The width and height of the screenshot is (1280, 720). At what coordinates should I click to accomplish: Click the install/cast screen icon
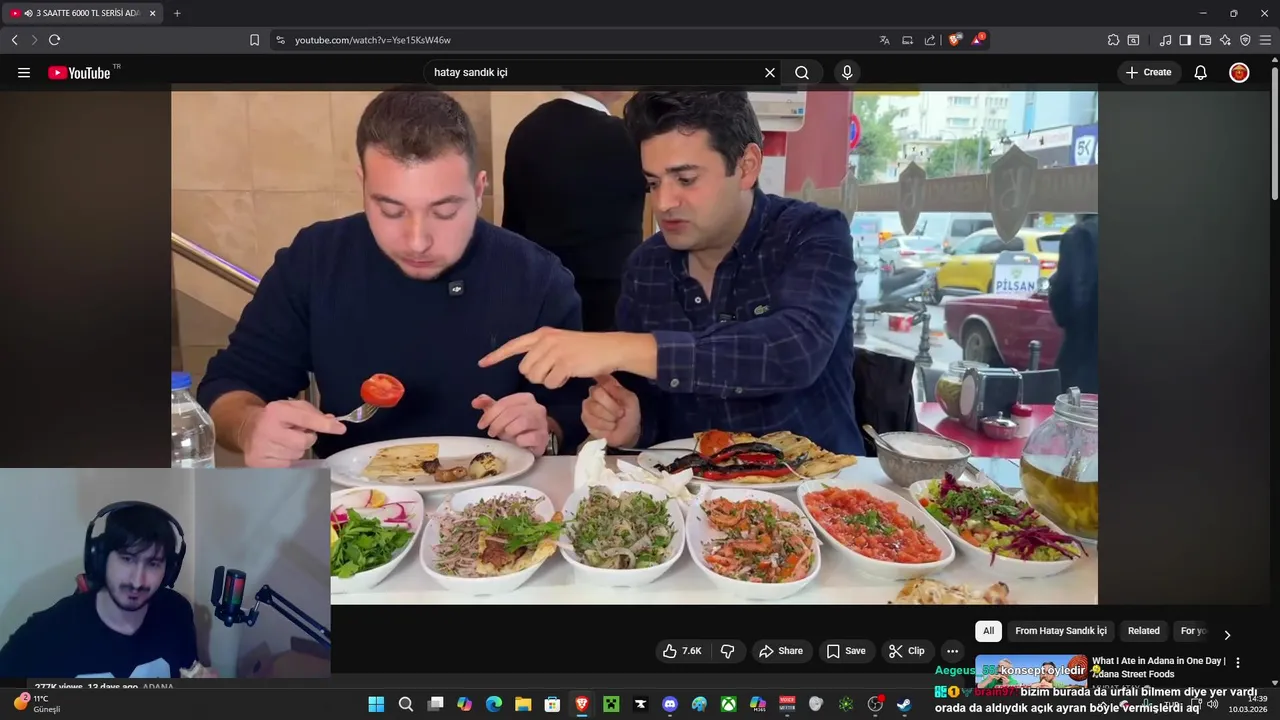point(907,40)
